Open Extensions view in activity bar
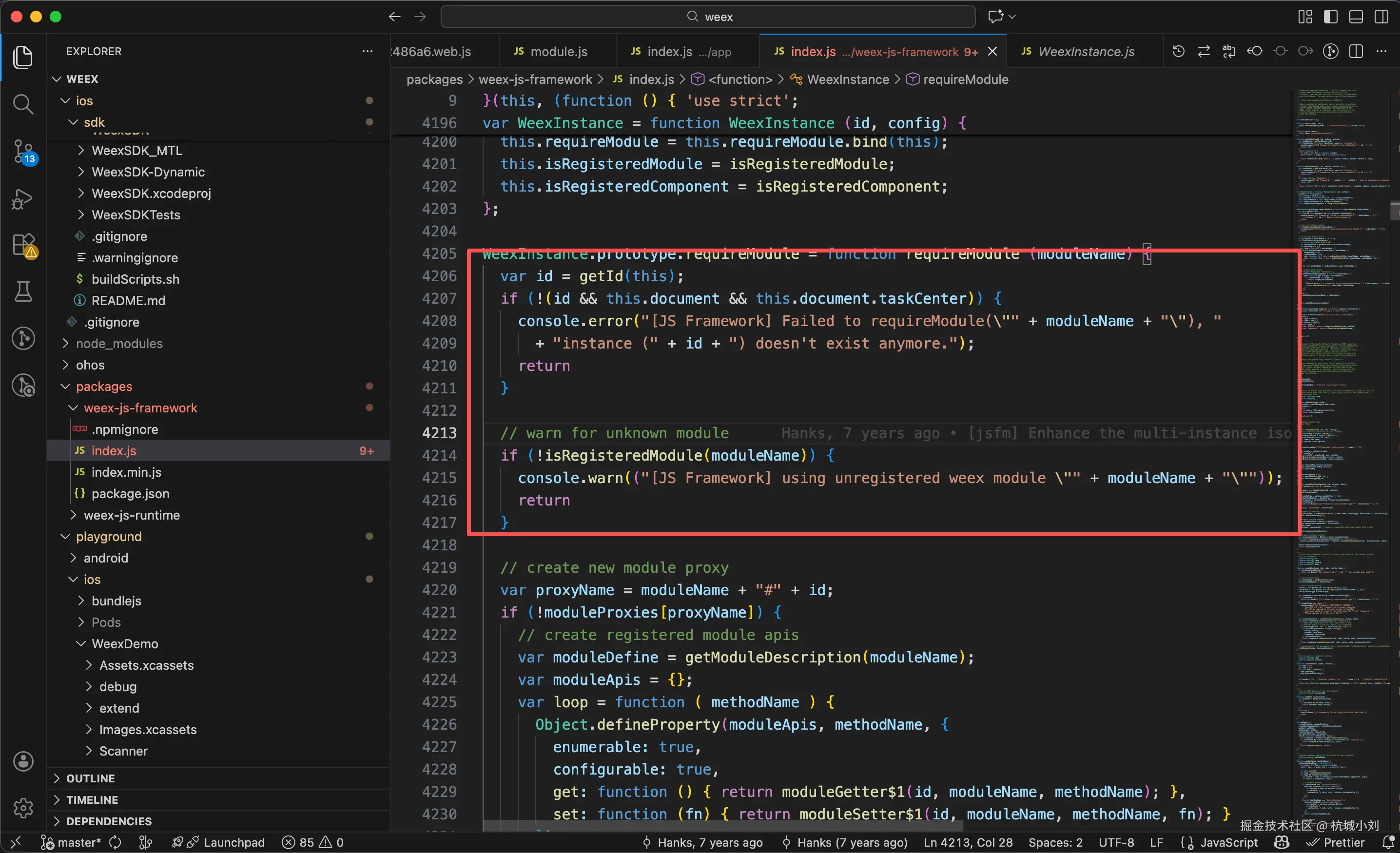Screen dimensions: 1400x853 pos(23,246)
